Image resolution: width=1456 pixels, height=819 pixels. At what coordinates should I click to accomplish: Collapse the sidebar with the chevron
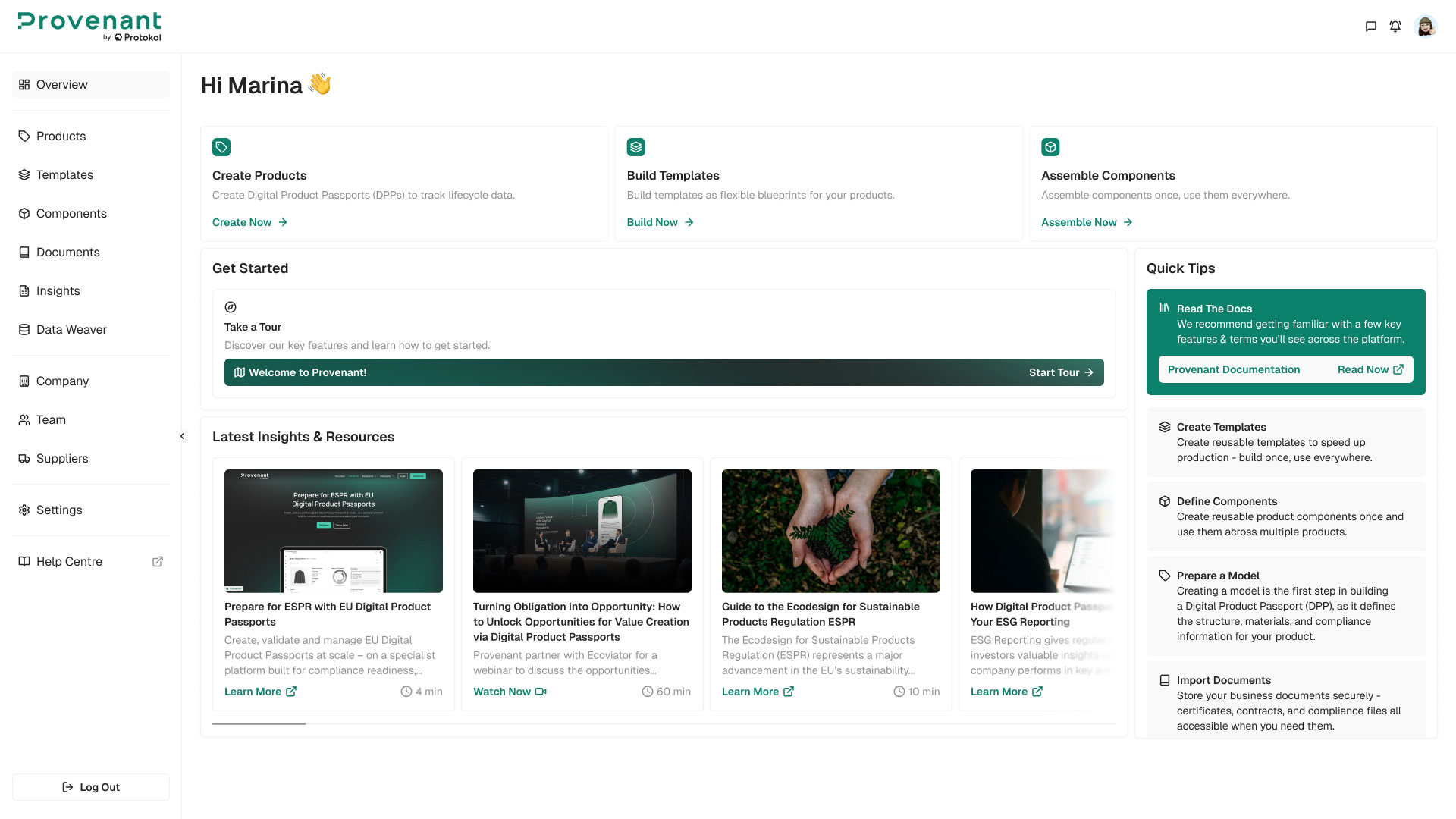182,436
